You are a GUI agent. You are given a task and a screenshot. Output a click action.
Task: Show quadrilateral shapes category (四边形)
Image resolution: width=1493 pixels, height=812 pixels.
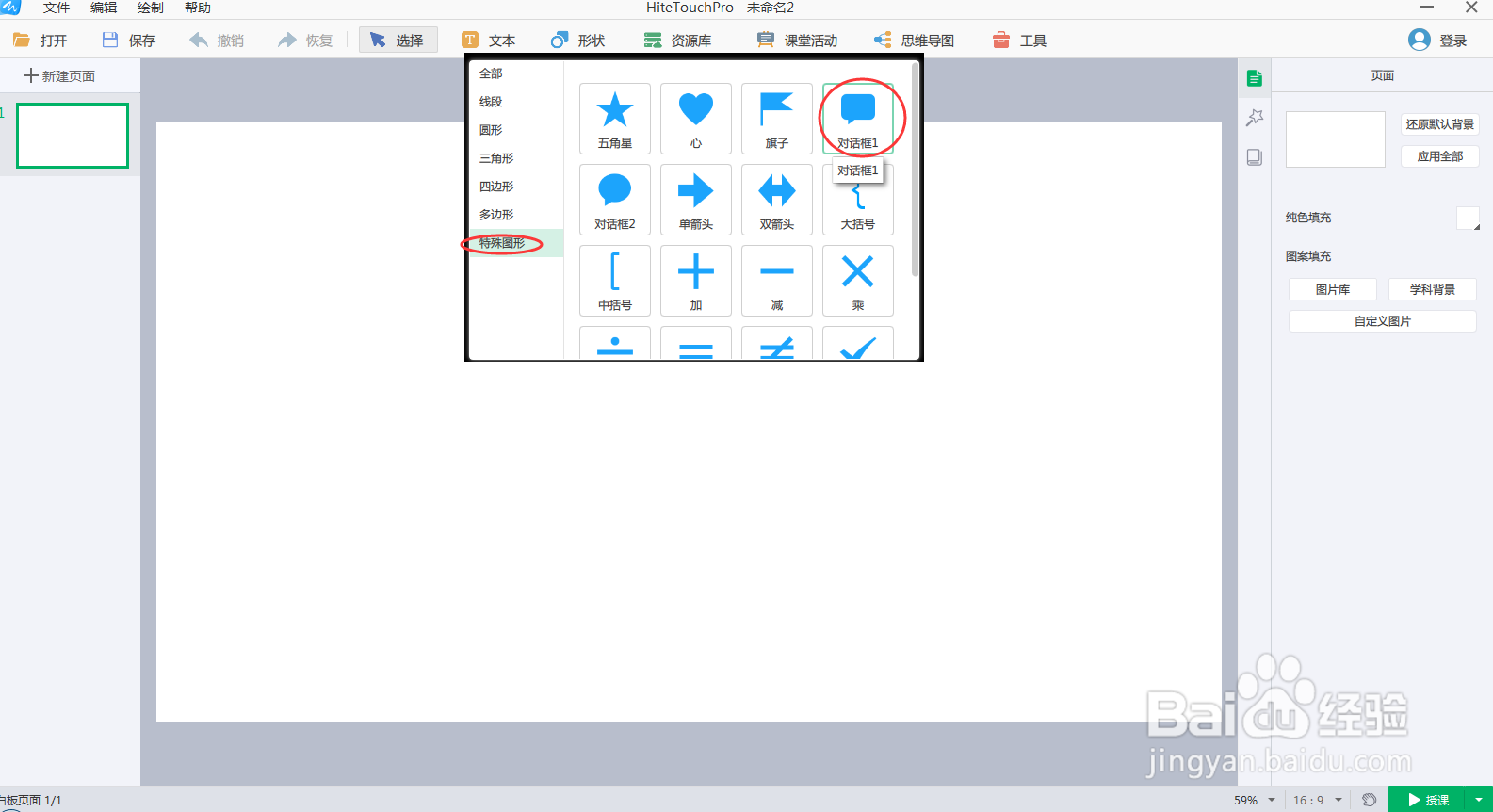pos(516,187)
